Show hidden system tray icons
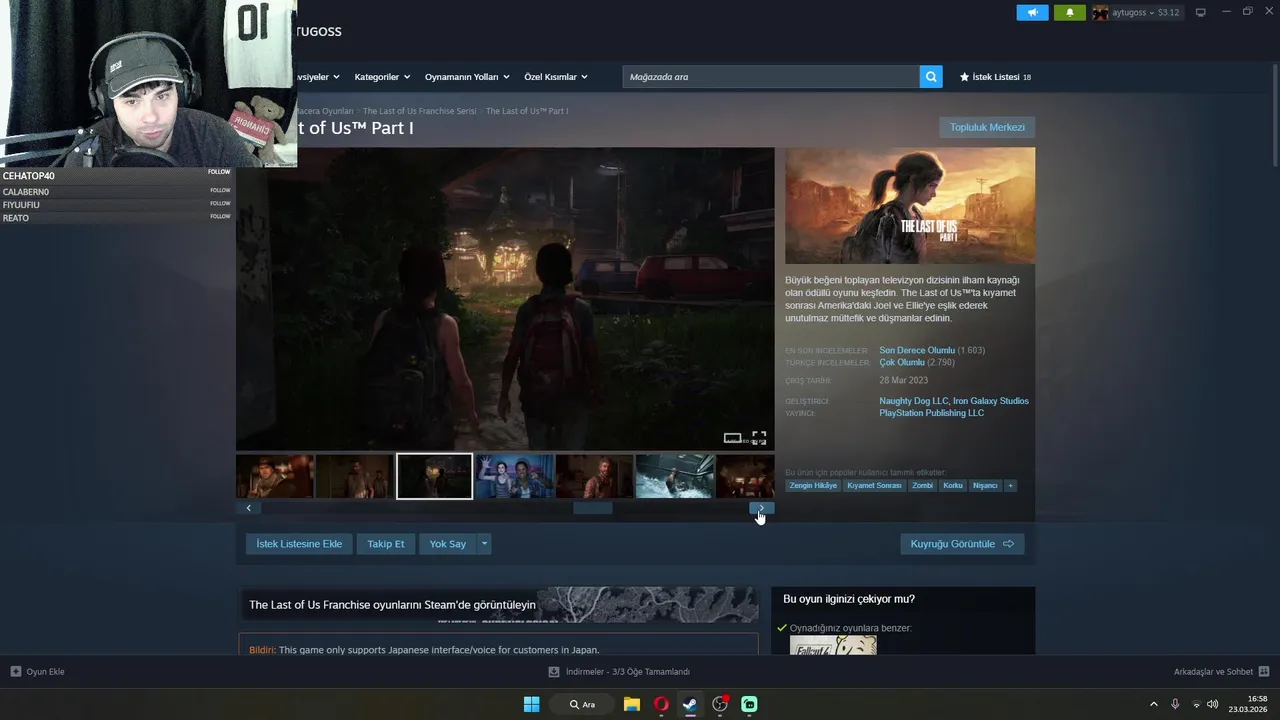This screenshot has width=1280, height=720. pos(1153,704)
